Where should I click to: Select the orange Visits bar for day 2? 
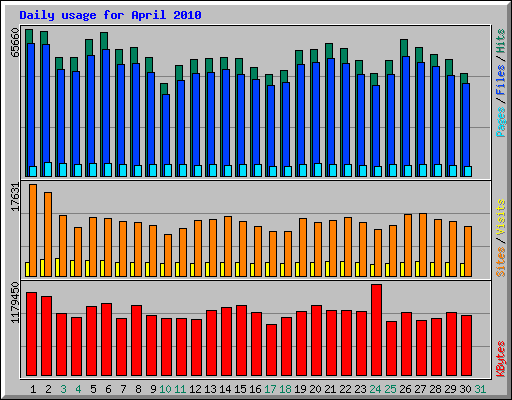(48, 234)
